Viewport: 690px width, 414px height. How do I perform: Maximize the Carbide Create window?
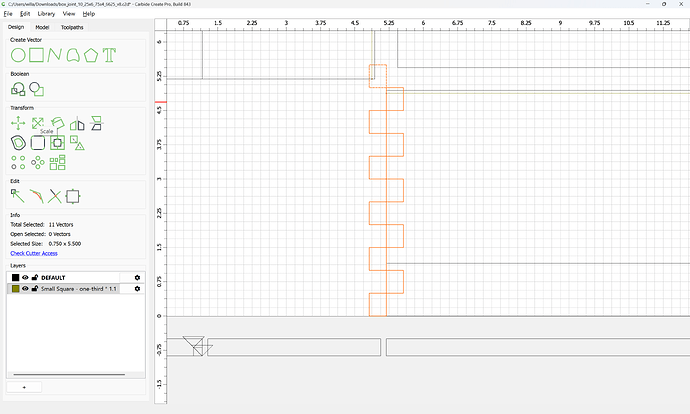click(x=664, y=4)
